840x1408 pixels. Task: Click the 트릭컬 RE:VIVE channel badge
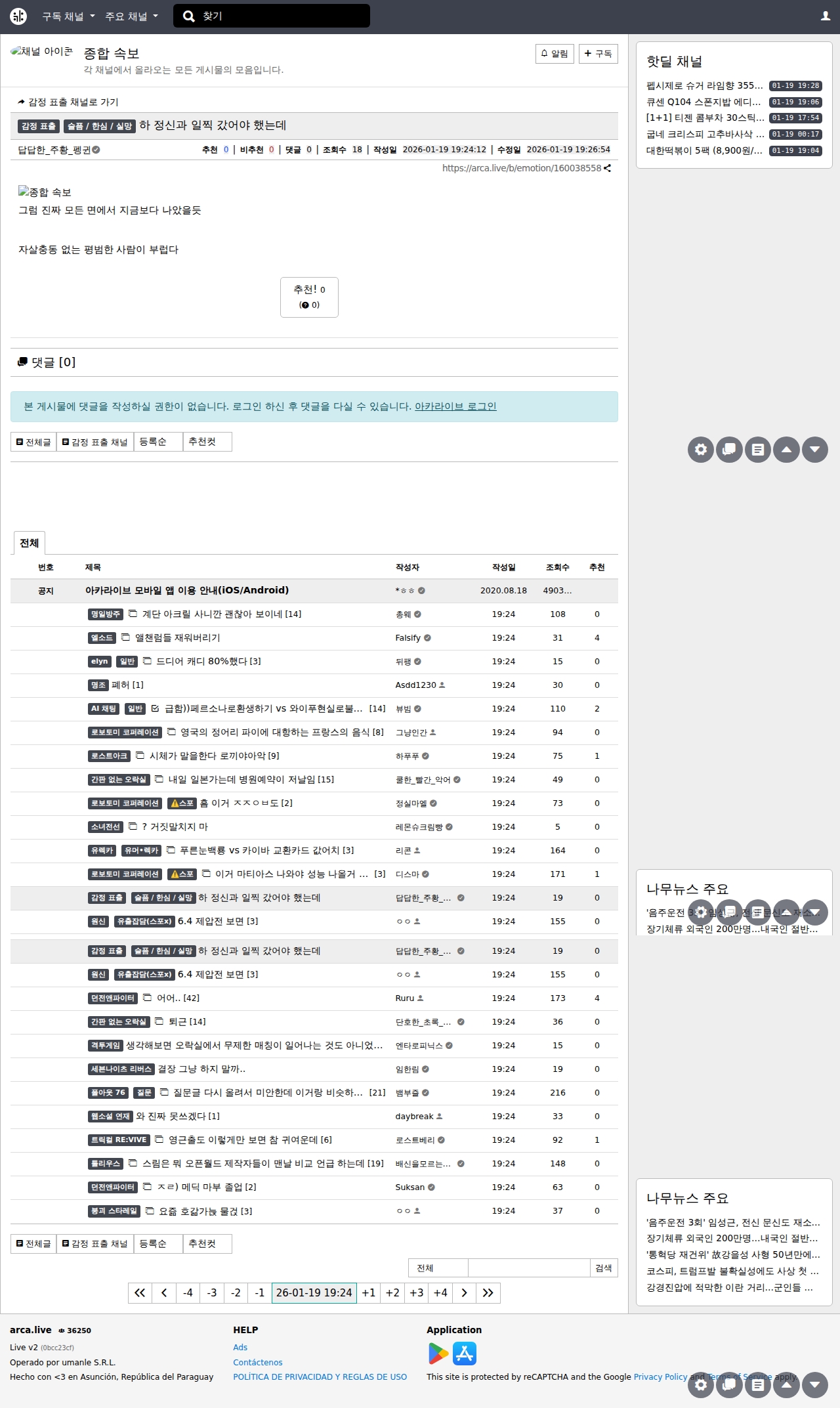click(x=119, y=1140)
